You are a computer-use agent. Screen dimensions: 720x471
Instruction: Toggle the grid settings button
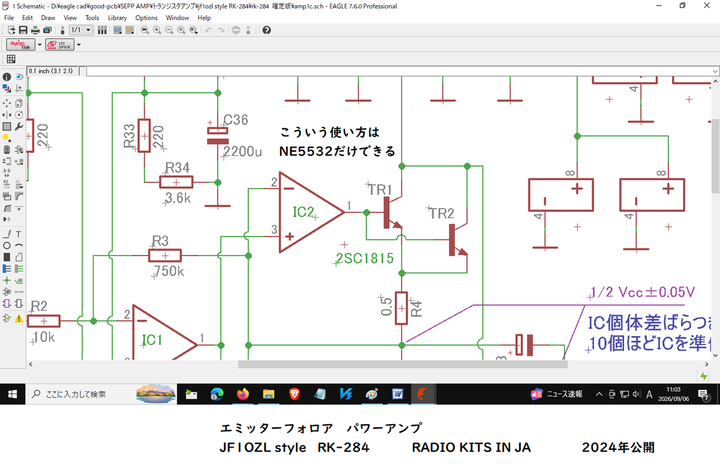coord(11,59)
